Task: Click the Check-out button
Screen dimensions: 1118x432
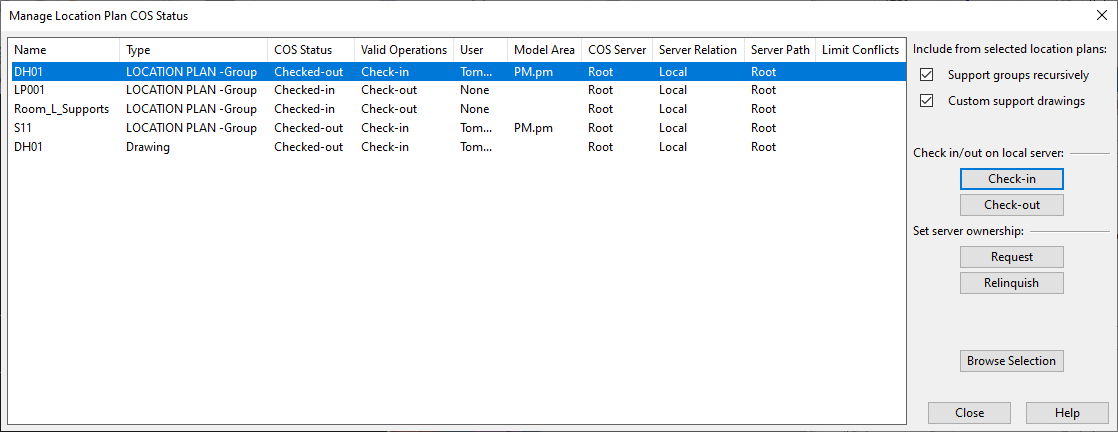Action: tap(1011, 205)
